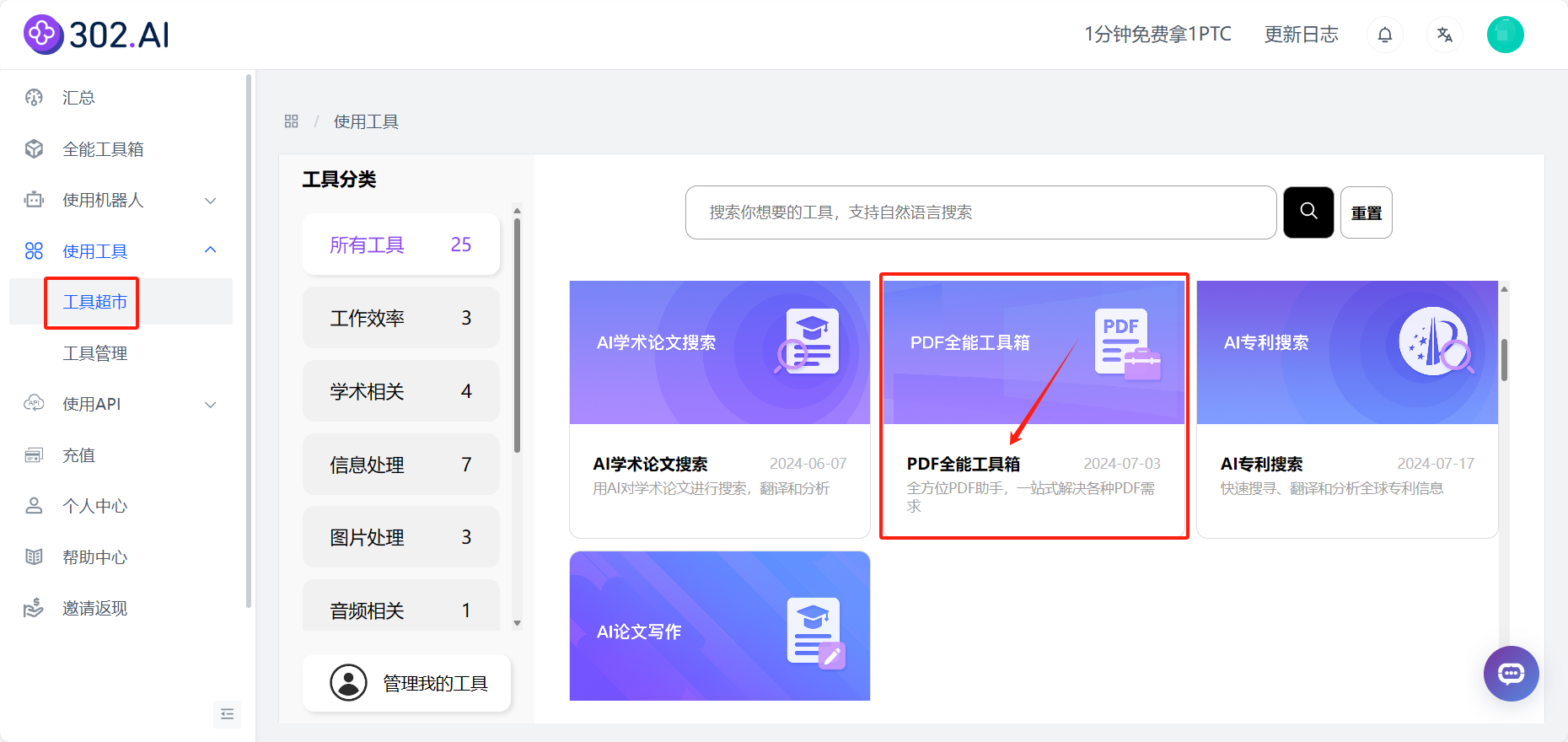Image resolution: width=1568 pixels, height=742 pixels.
Task: Open the AI学术论文搜索 tool card
Action: 720,409
